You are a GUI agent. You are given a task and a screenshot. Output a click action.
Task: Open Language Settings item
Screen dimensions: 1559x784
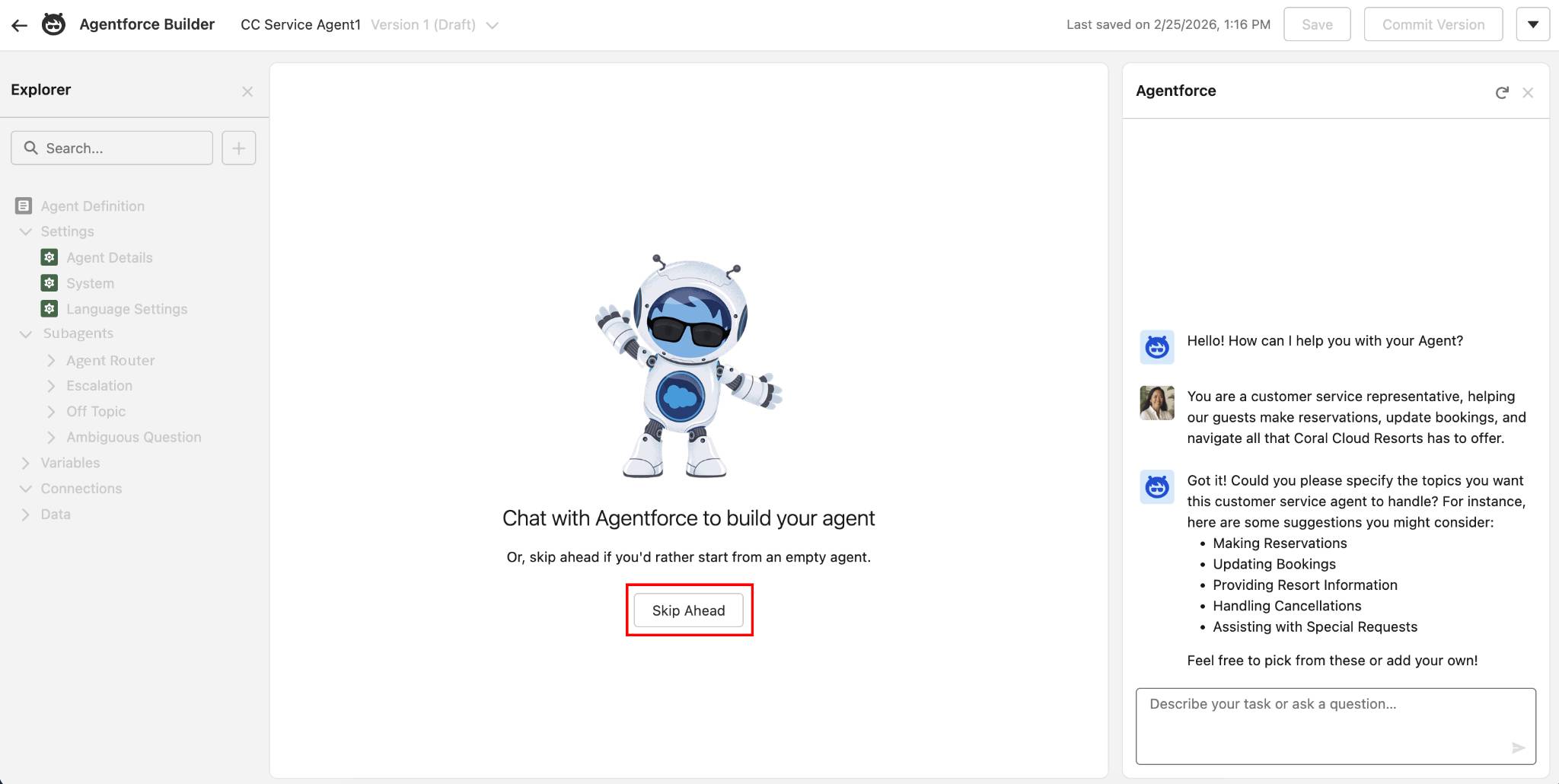(127, 309)
